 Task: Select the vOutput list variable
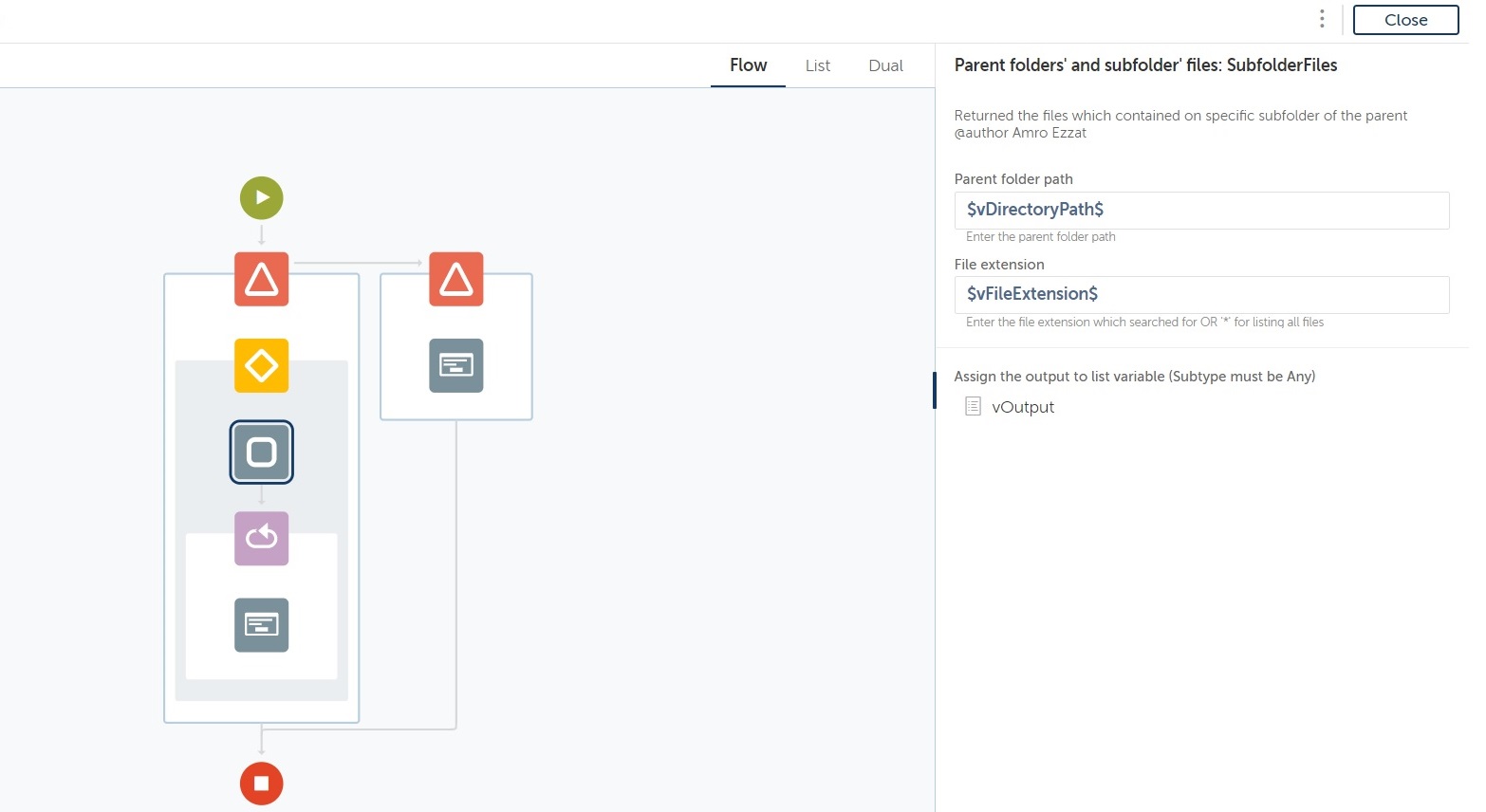click(1023, 407)
